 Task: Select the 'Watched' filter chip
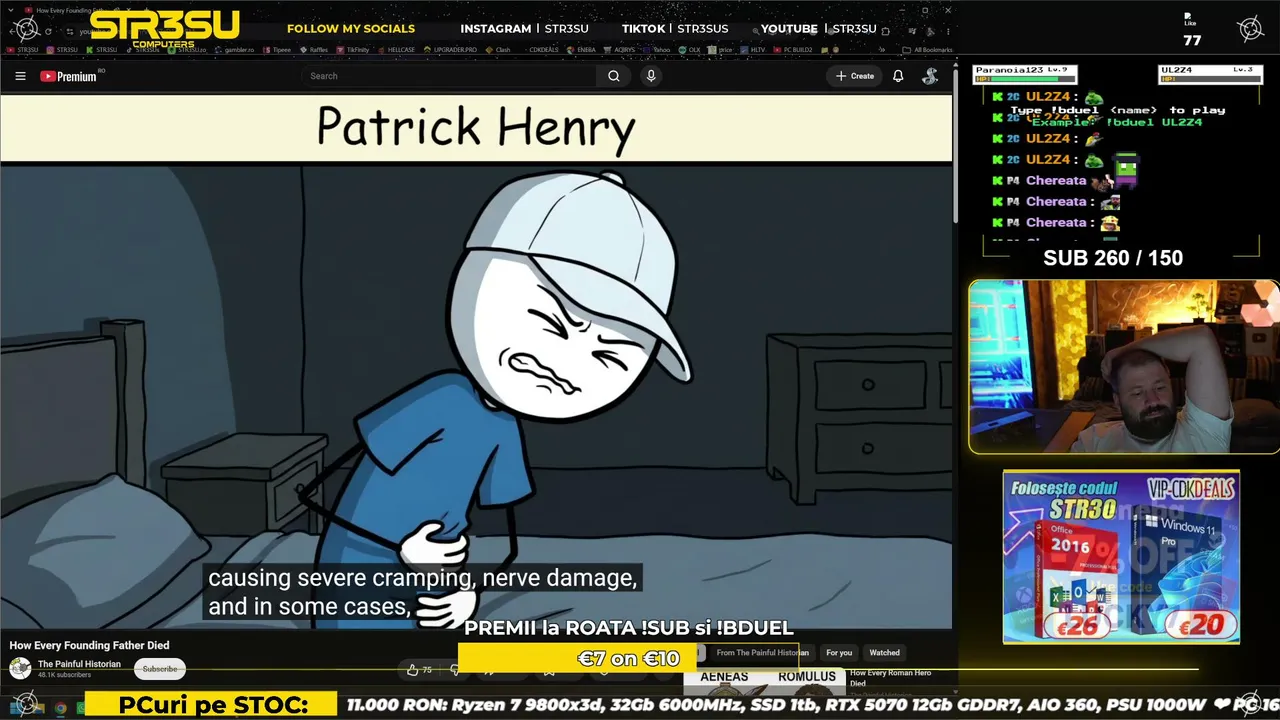click(884, 653)
